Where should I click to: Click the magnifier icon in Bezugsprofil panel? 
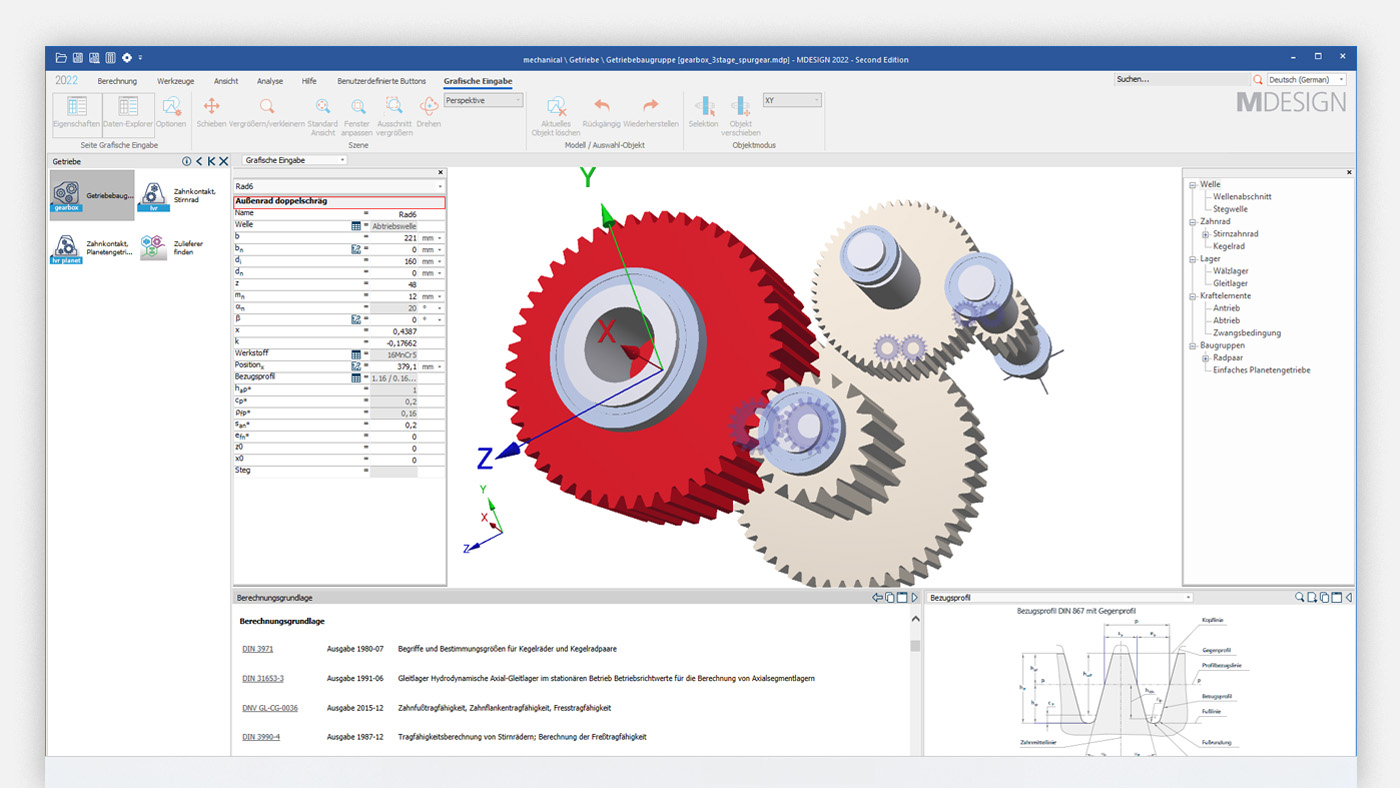click(1300, 597)
